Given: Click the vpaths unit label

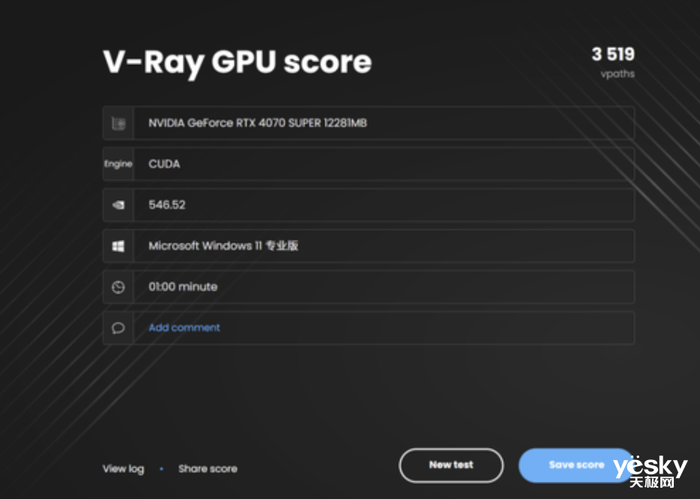Looking at the screenshot, I should tap(617, 74).
